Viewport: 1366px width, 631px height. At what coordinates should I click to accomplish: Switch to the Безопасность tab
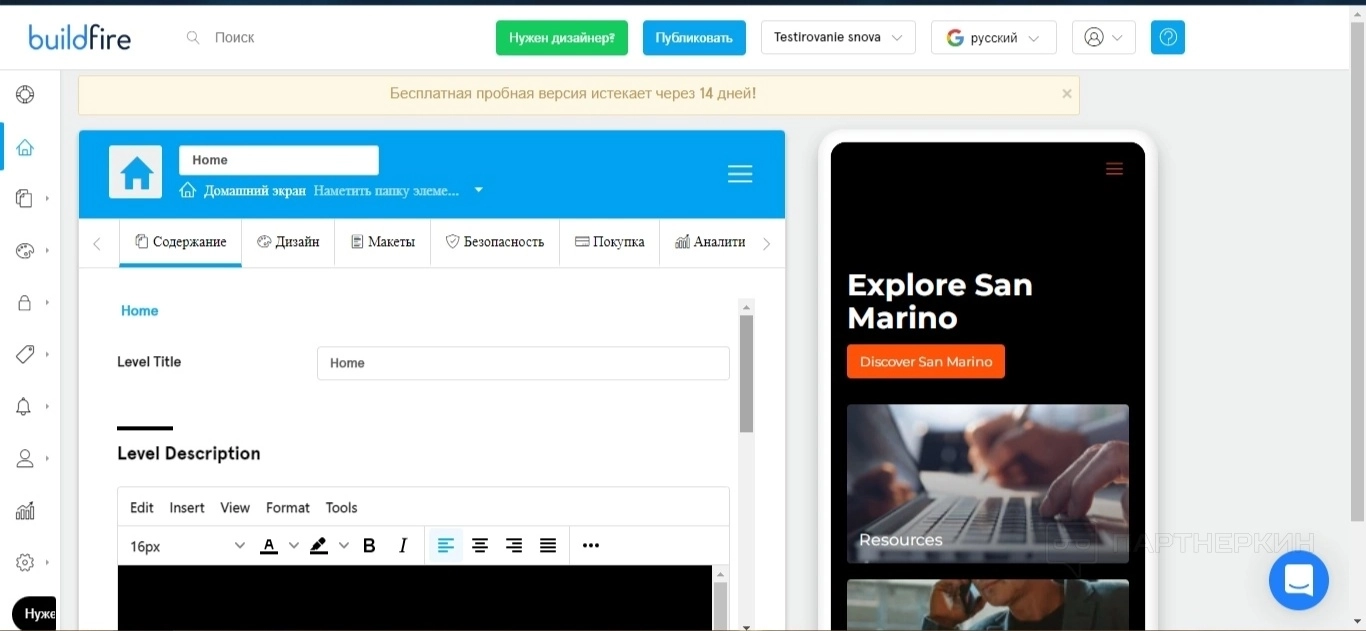pyautogui.click(x=495, y=242)
